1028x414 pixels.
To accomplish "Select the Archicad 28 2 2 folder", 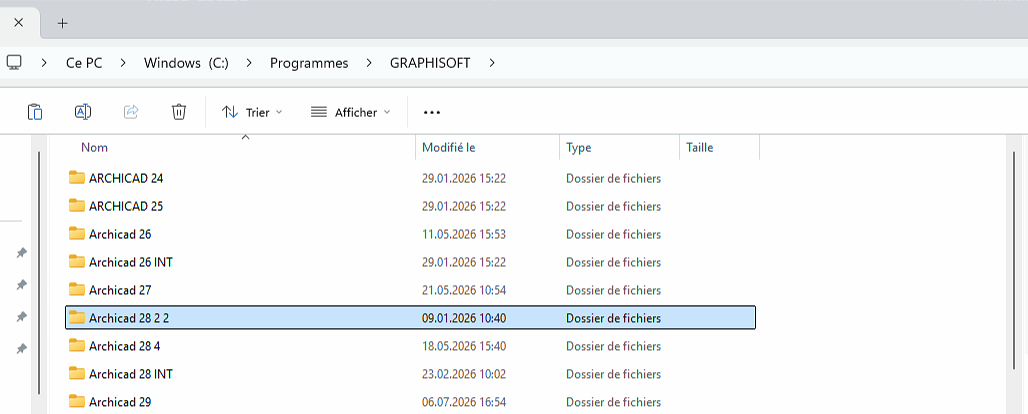I will [x=410, y=318].
